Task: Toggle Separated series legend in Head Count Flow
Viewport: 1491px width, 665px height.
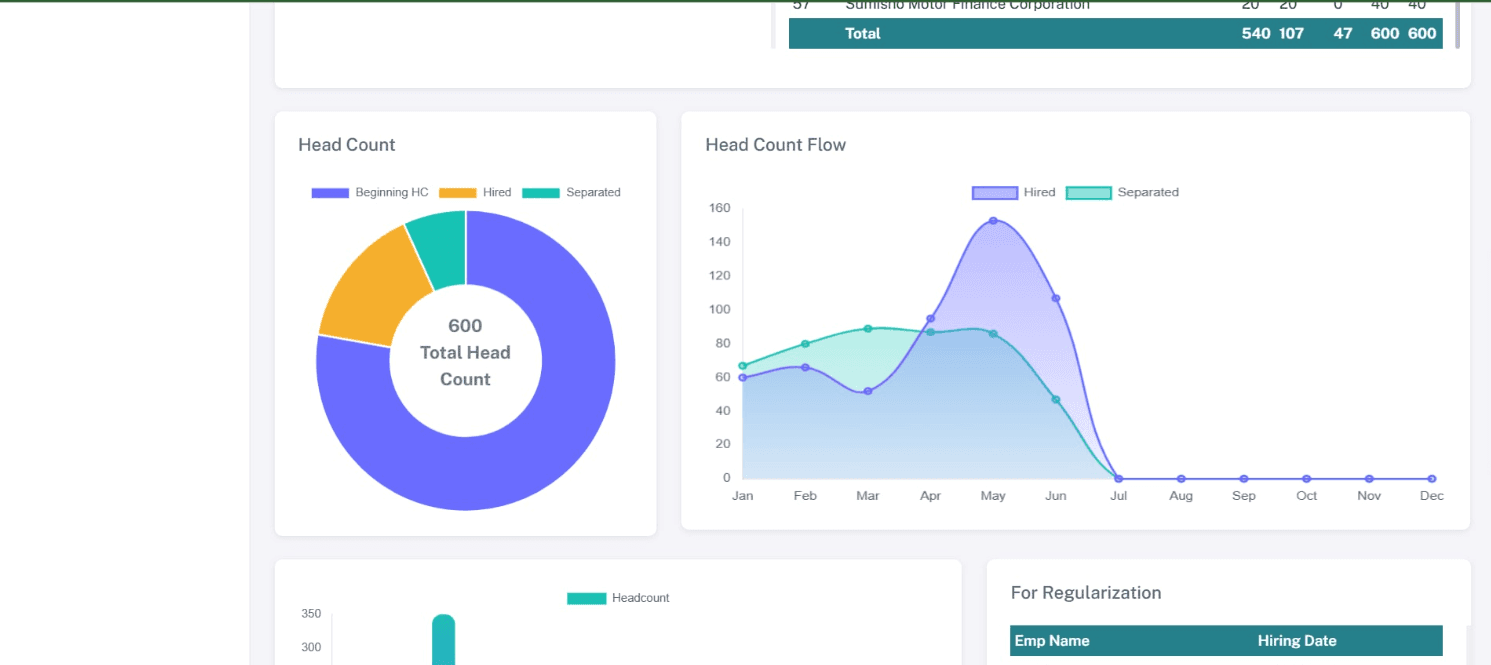Action: pos(1122,192)
